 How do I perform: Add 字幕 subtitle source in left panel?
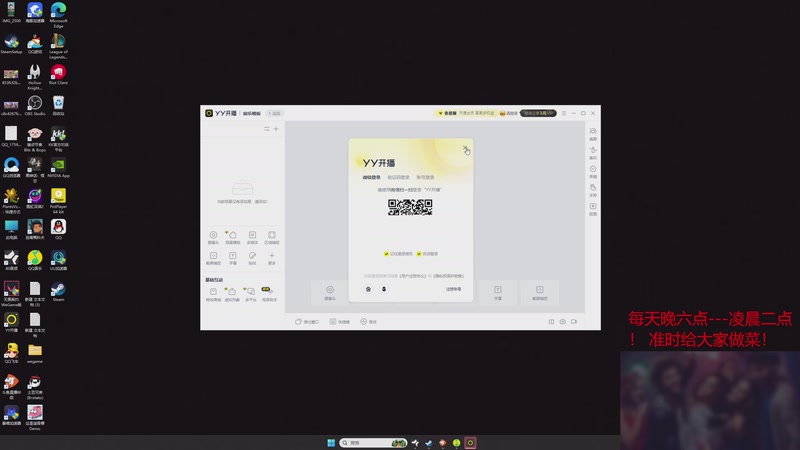point(233,258)
